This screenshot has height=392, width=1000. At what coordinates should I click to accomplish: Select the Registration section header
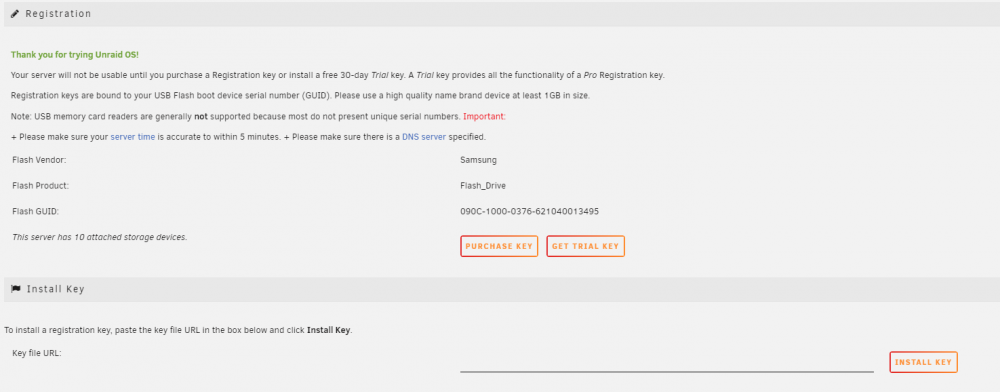500,13
